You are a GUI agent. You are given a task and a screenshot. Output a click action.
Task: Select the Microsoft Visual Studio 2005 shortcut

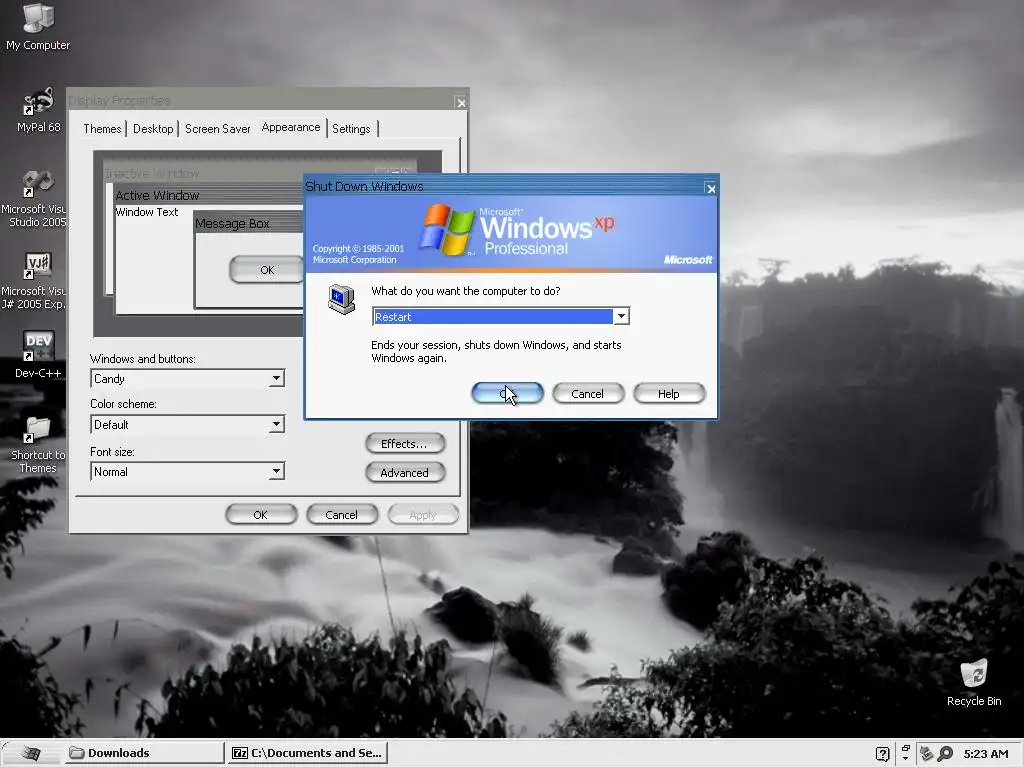pos(34,198)
